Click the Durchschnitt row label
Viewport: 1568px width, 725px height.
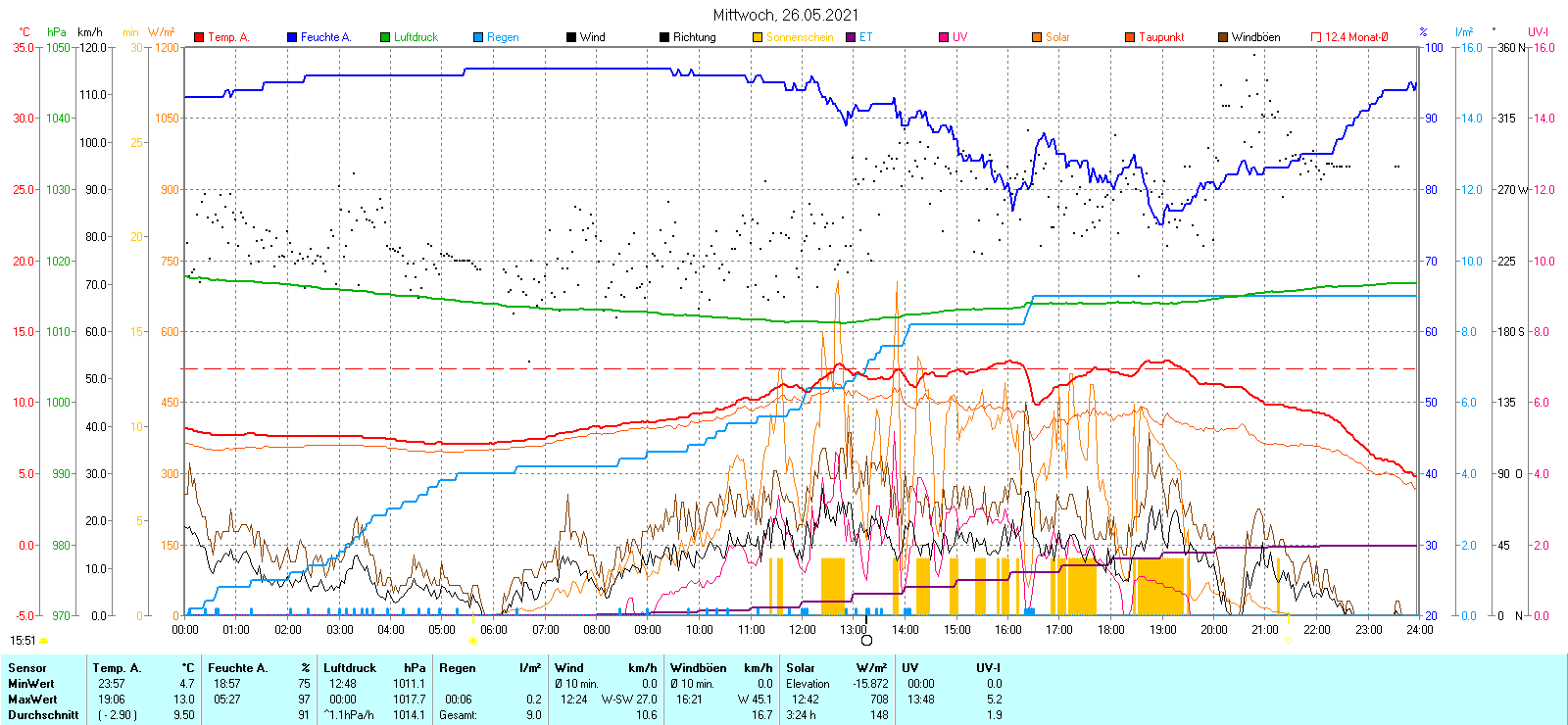pyautogui.click(x=43, y=715)
